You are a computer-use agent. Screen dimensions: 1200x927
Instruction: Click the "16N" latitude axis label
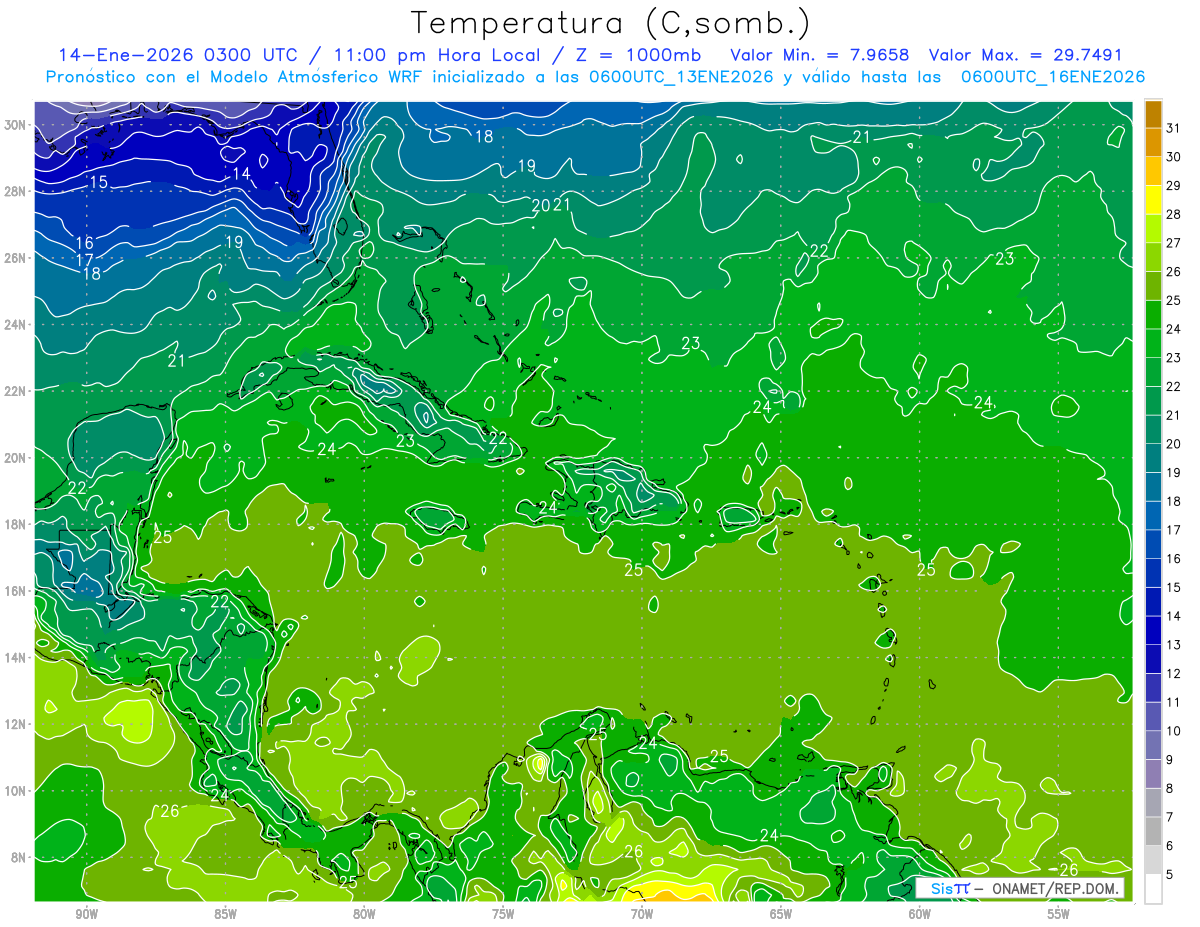pyautogui.click(x=17, y=591)
